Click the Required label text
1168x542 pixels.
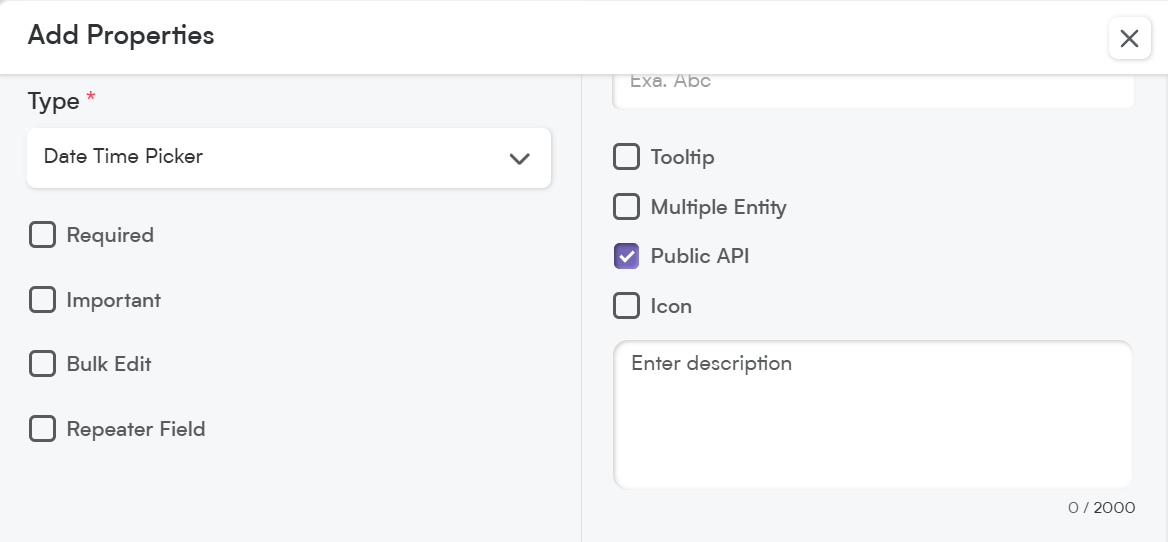coord(110,235)
